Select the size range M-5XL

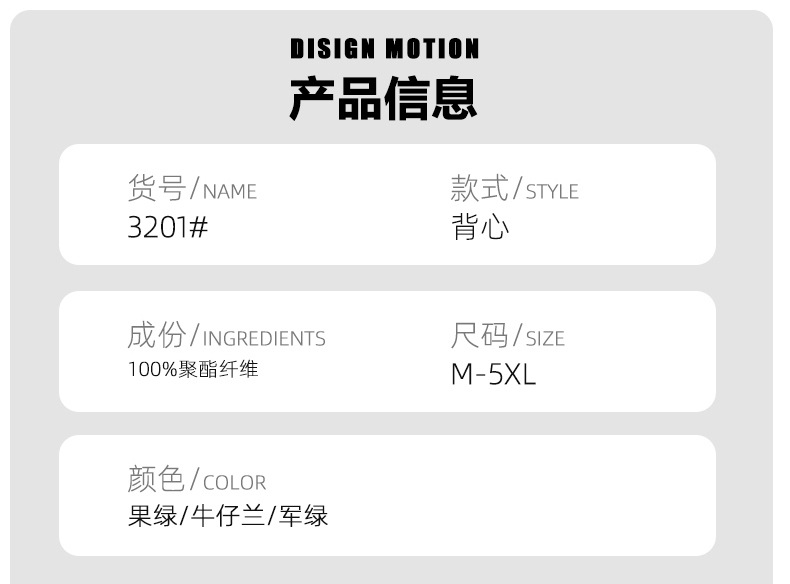tap(493, 374)
